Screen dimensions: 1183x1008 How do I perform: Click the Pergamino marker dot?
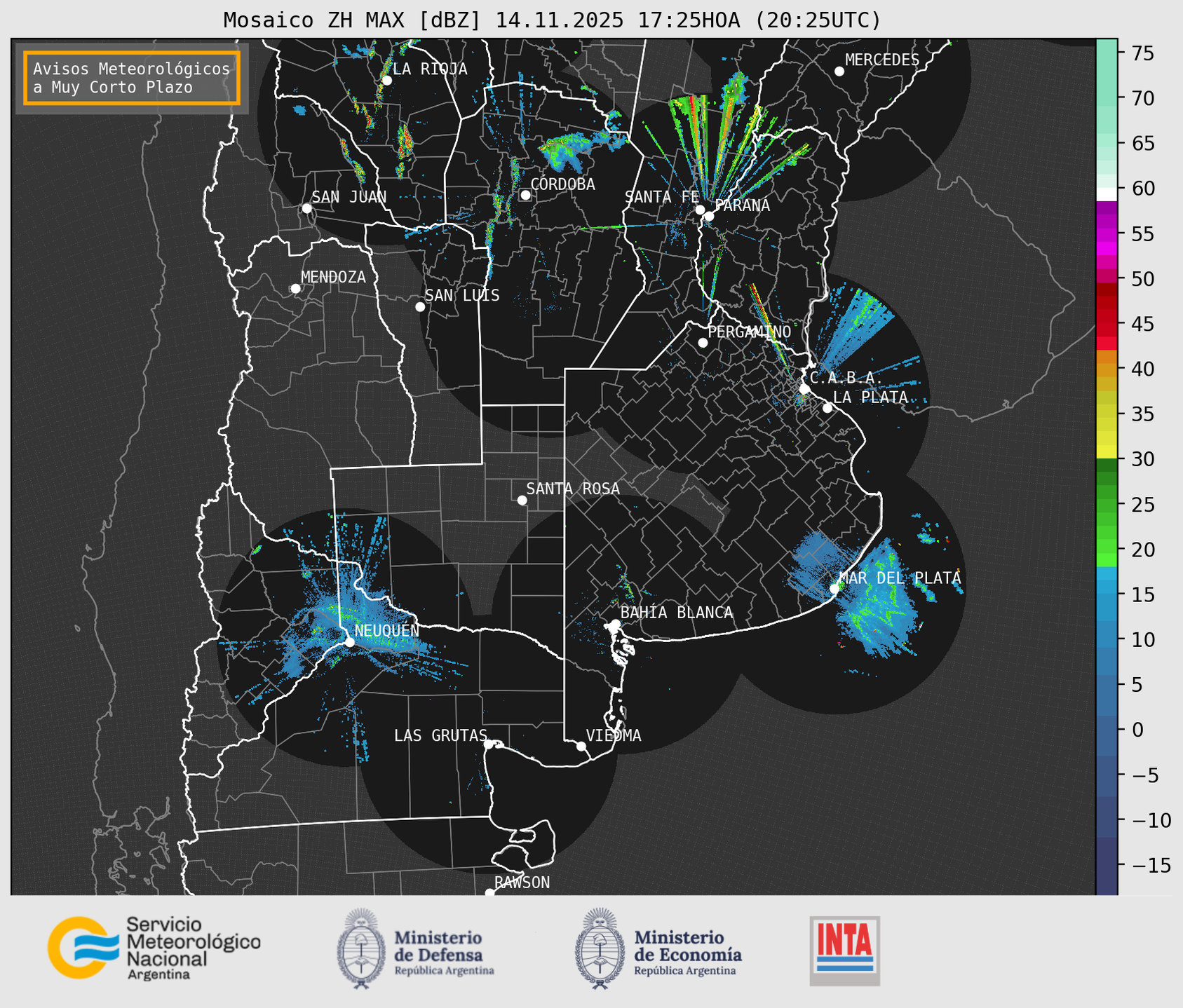click(x=703, y=343)
